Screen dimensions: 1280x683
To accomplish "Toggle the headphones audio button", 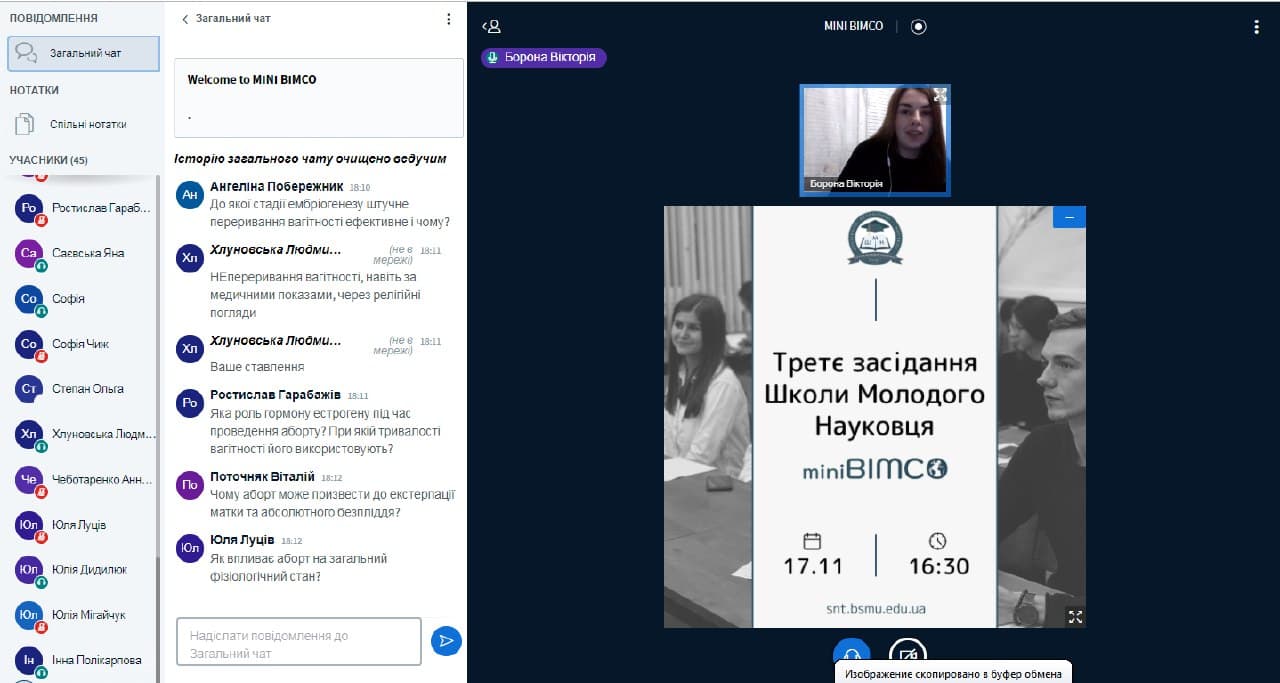I will 852,655.
